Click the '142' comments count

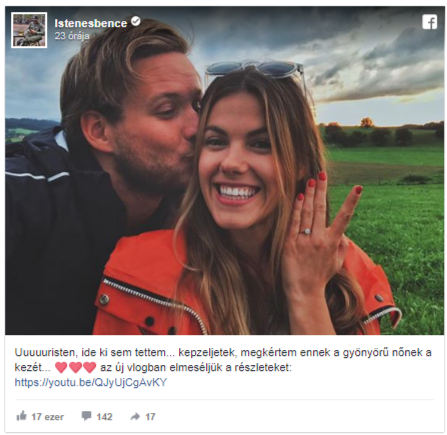[104, 417]
